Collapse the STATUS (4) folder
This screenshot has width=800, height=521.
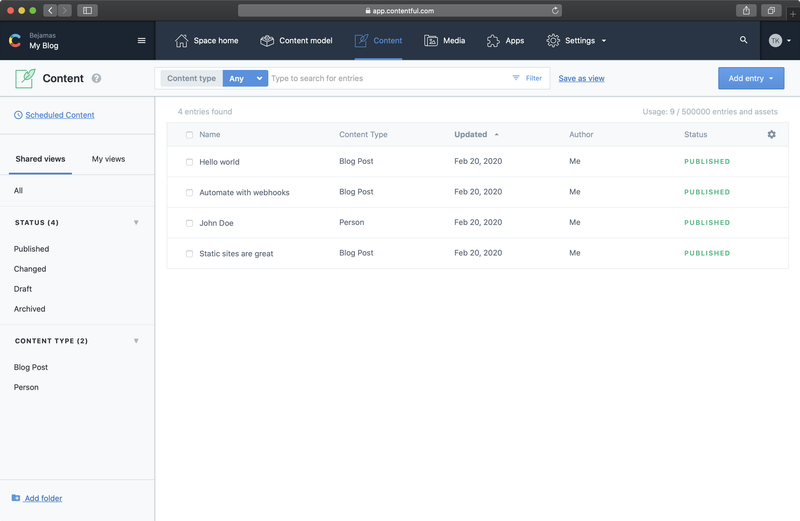(x=136, y=222)
